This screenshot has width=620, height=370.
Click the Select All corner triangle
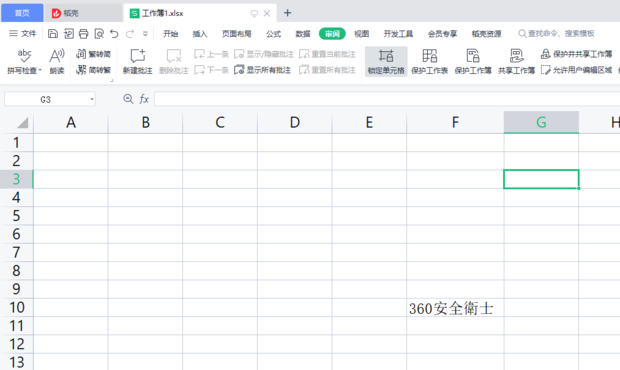[23, 123]
